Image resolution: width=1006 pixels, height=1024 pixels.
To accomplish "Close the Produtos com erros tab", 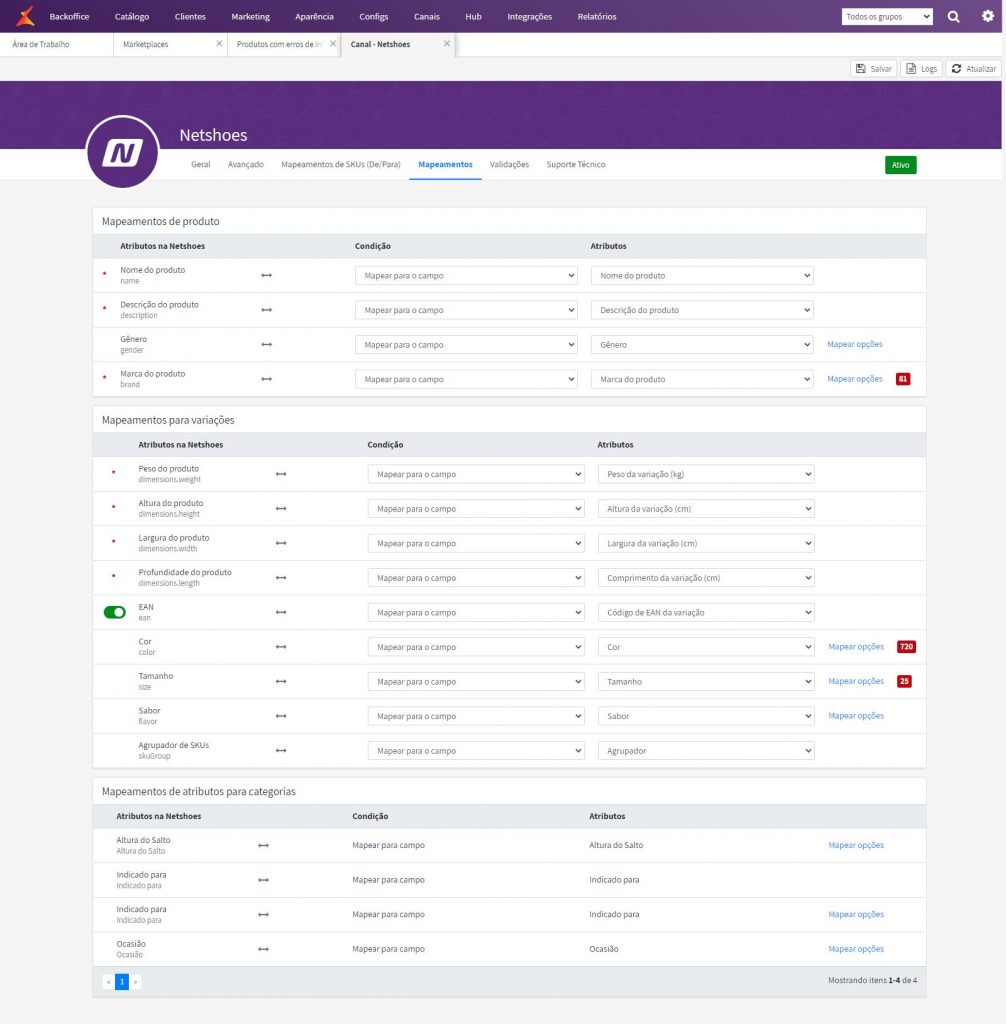I will point(333,44).
